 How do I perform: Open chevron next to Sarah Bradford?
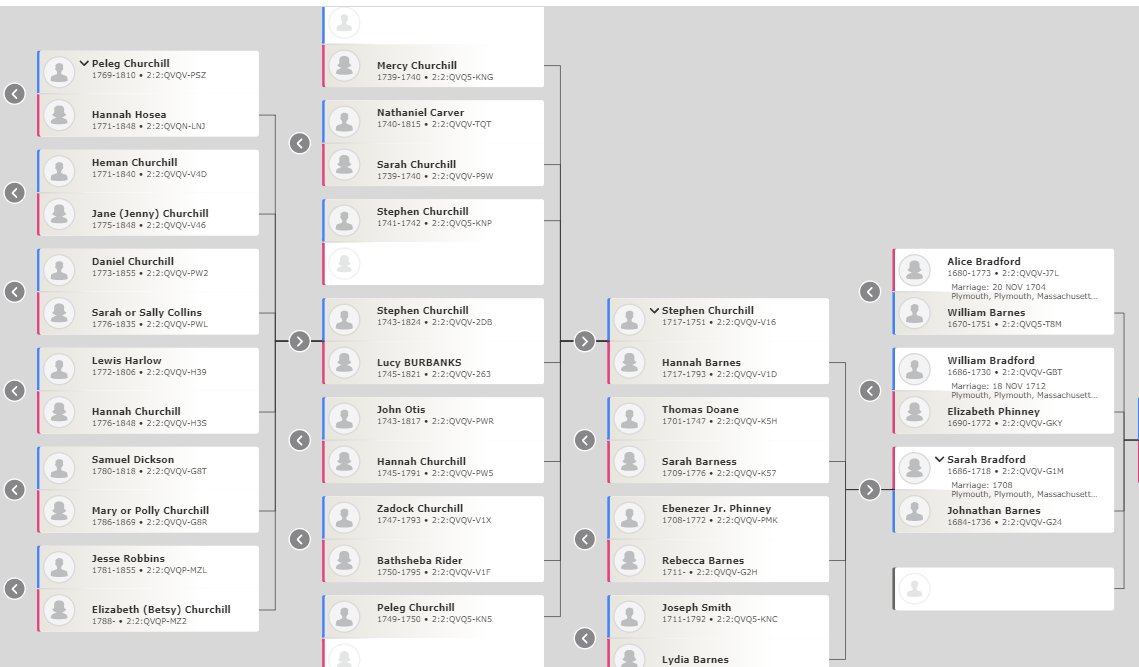(939, 459)
